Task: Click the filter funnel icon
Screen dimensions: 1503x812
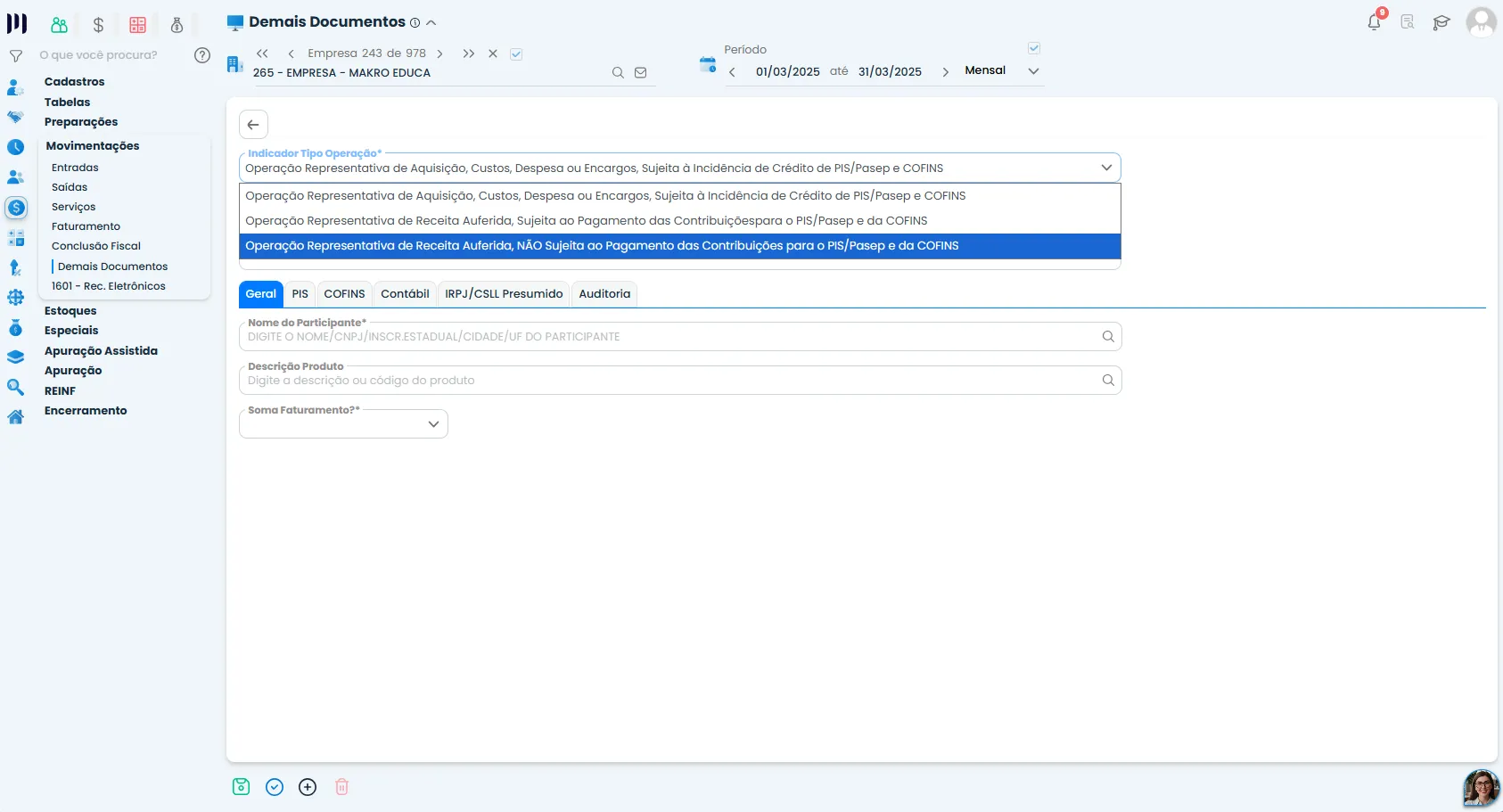Action: [x=15, y=55]
